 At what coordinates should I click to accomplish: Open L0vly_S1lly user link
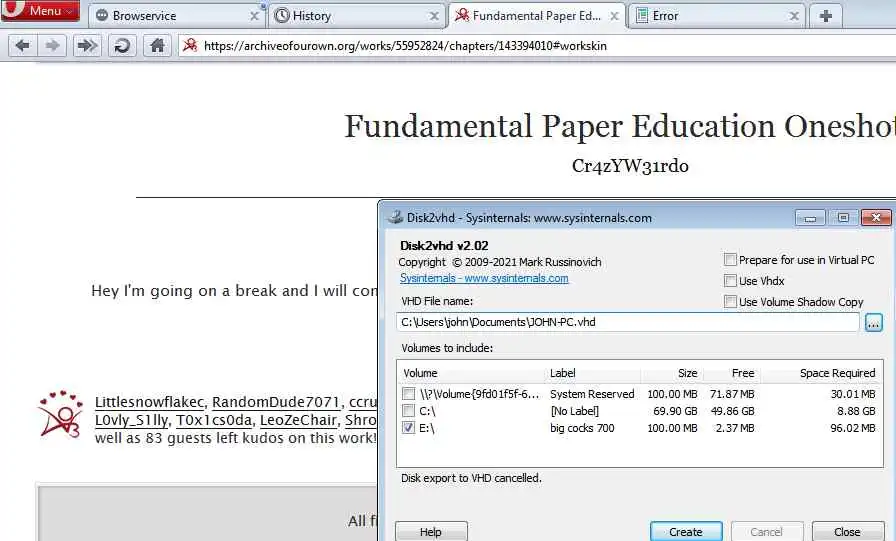click(131, 420)
